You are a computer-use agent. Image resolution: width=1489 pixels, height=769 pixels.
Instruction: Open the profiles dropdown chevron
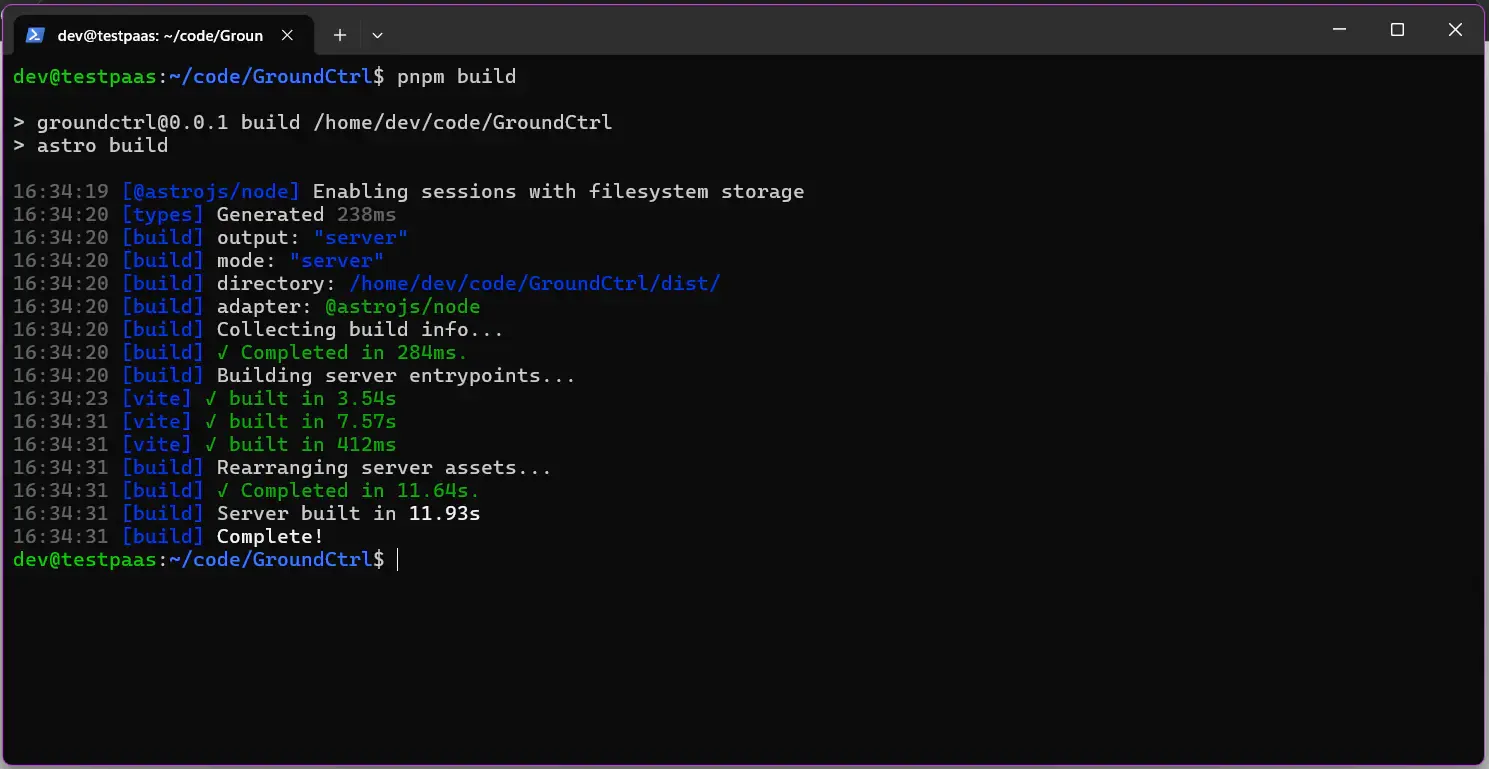coord(377,34)
